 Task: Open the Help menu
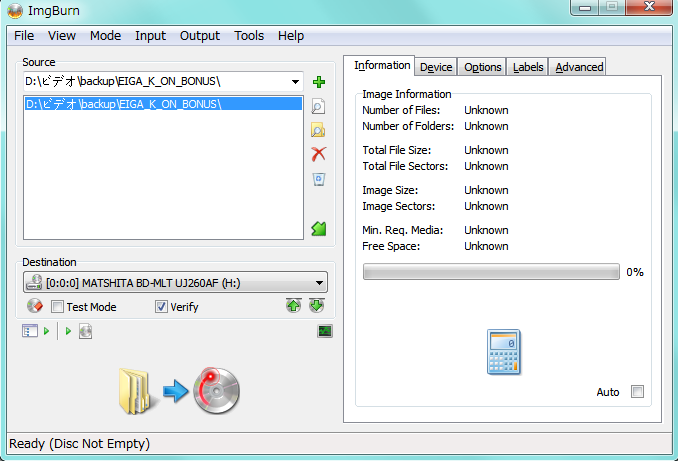pyautogui.click(x=291, y=35)
